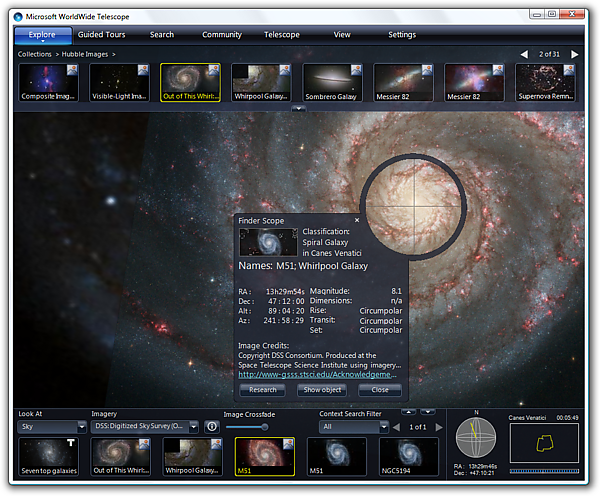Go to previous Hubble Images page

(x=524, y=53)
